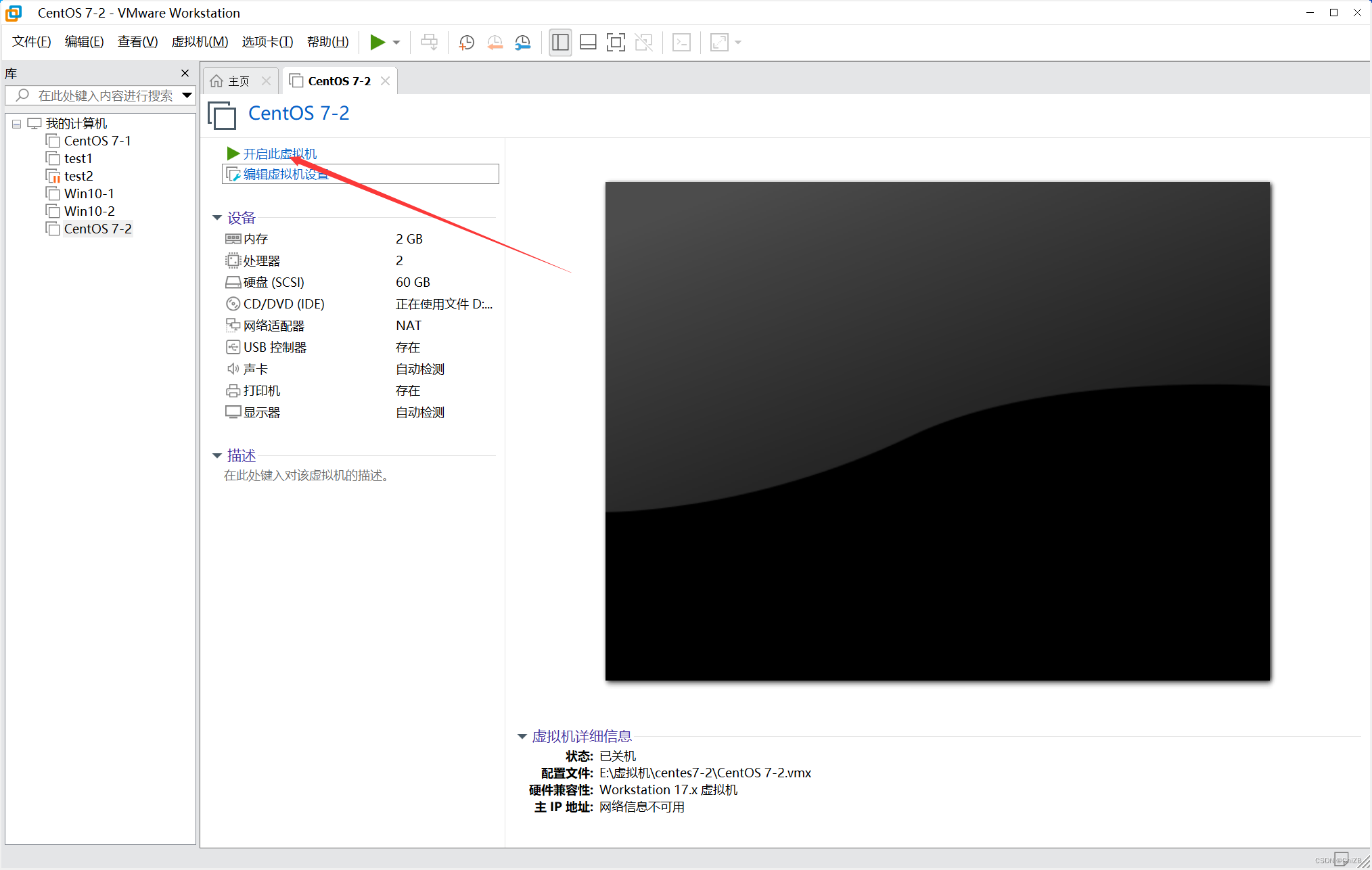Open the library search filter dropdown

[187, 95]
